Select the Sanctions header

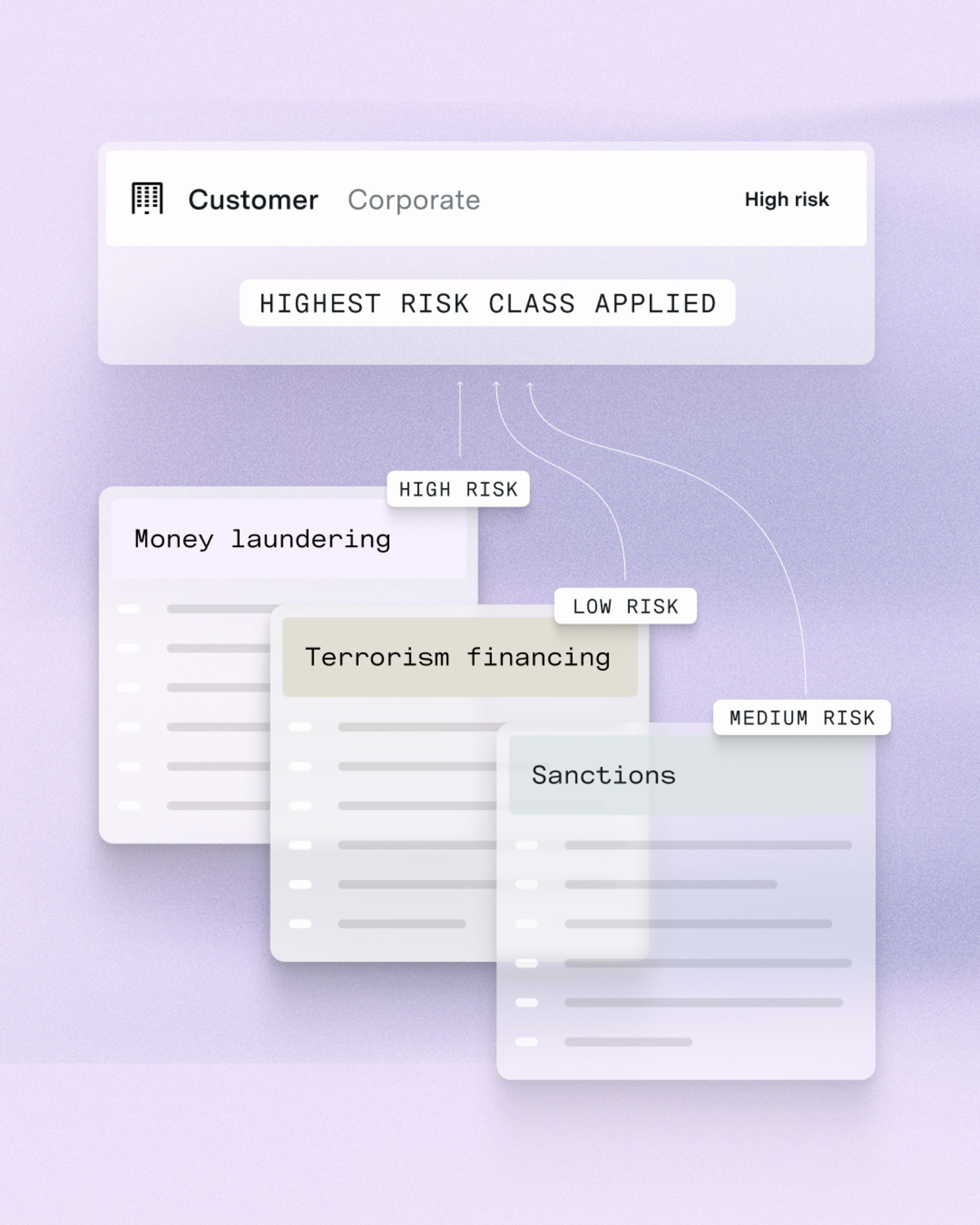686,776
